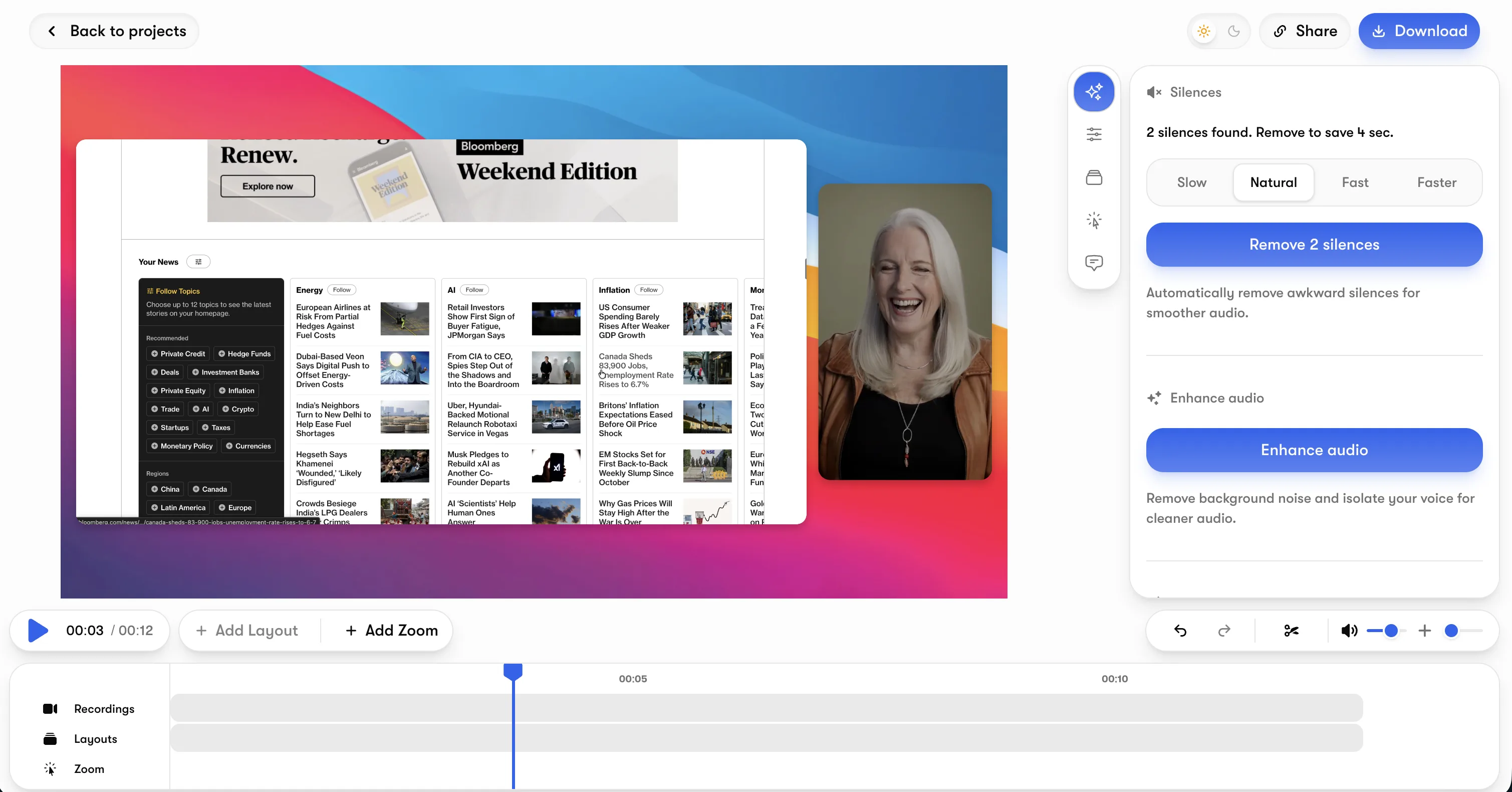Play the video from the playback control

coord(38,631)
